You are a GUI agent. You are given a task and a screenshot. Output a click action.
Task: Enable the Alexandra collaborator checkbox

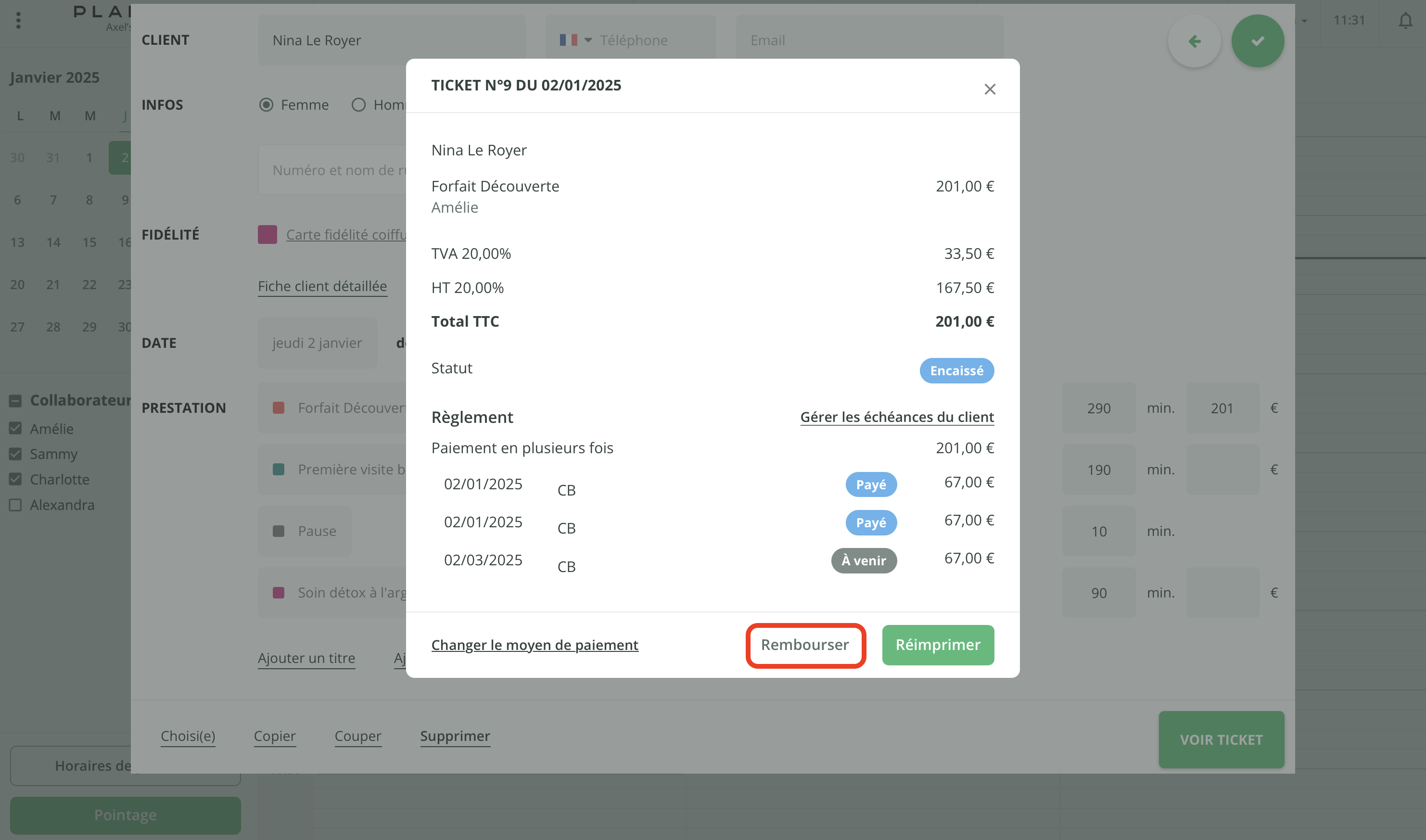[15, 505]
